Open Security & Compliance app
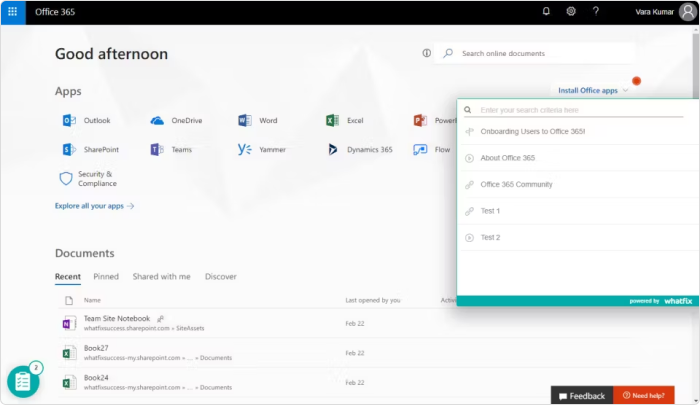 [88, 179]
